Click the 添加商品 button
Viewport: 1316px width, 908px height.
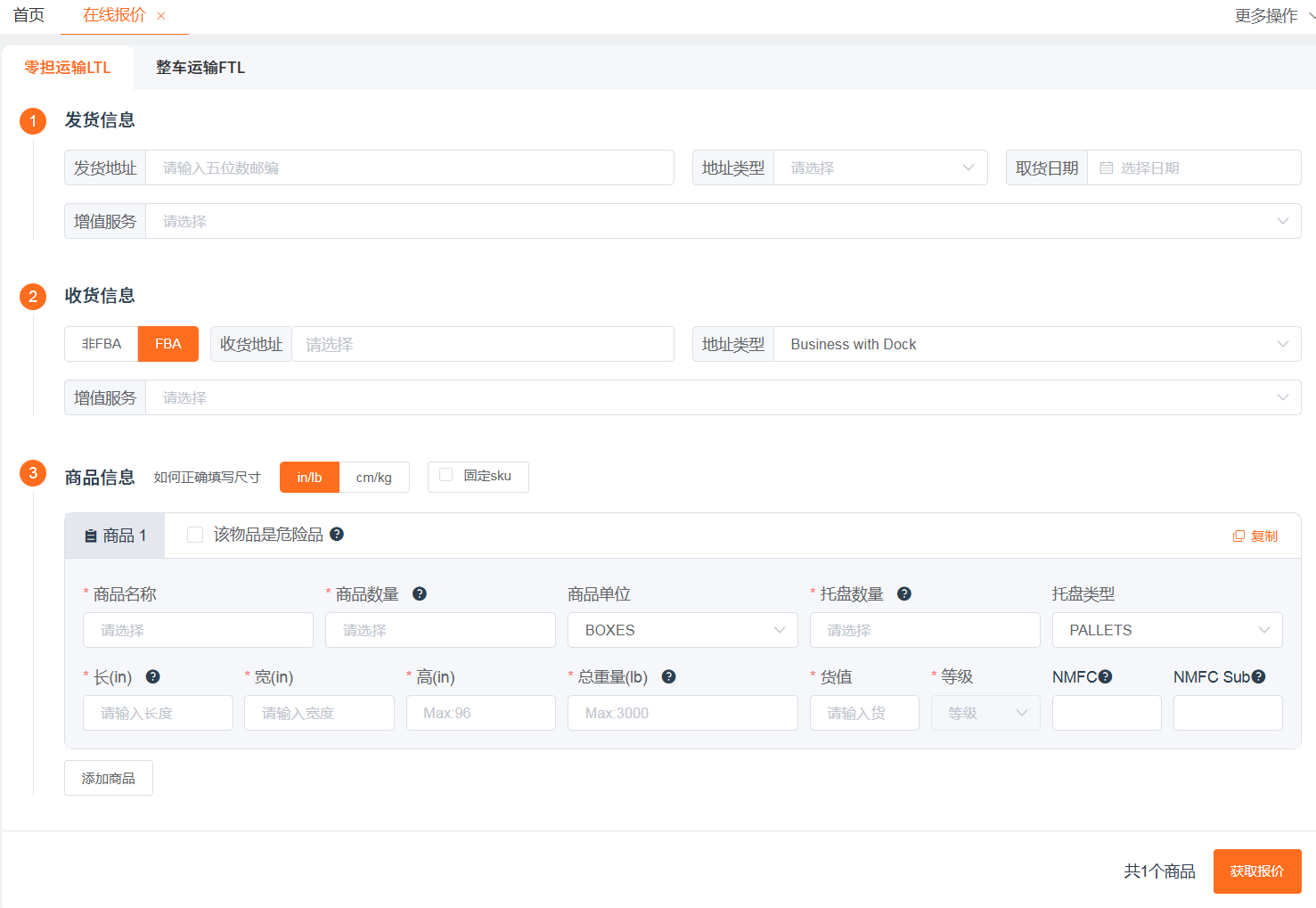[109, 778]
